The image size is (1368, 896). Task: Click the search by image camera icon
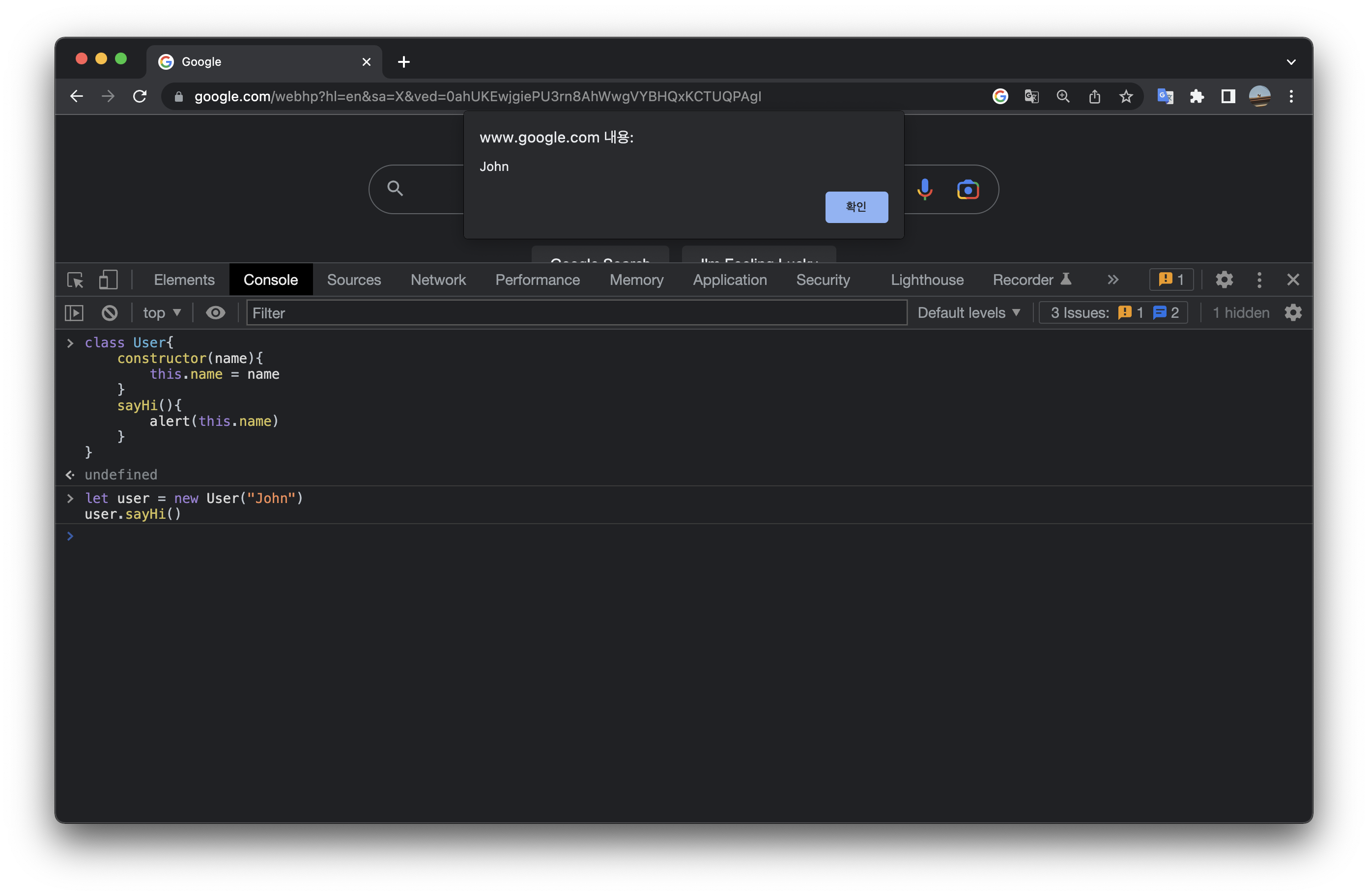(x=968, y=189)
